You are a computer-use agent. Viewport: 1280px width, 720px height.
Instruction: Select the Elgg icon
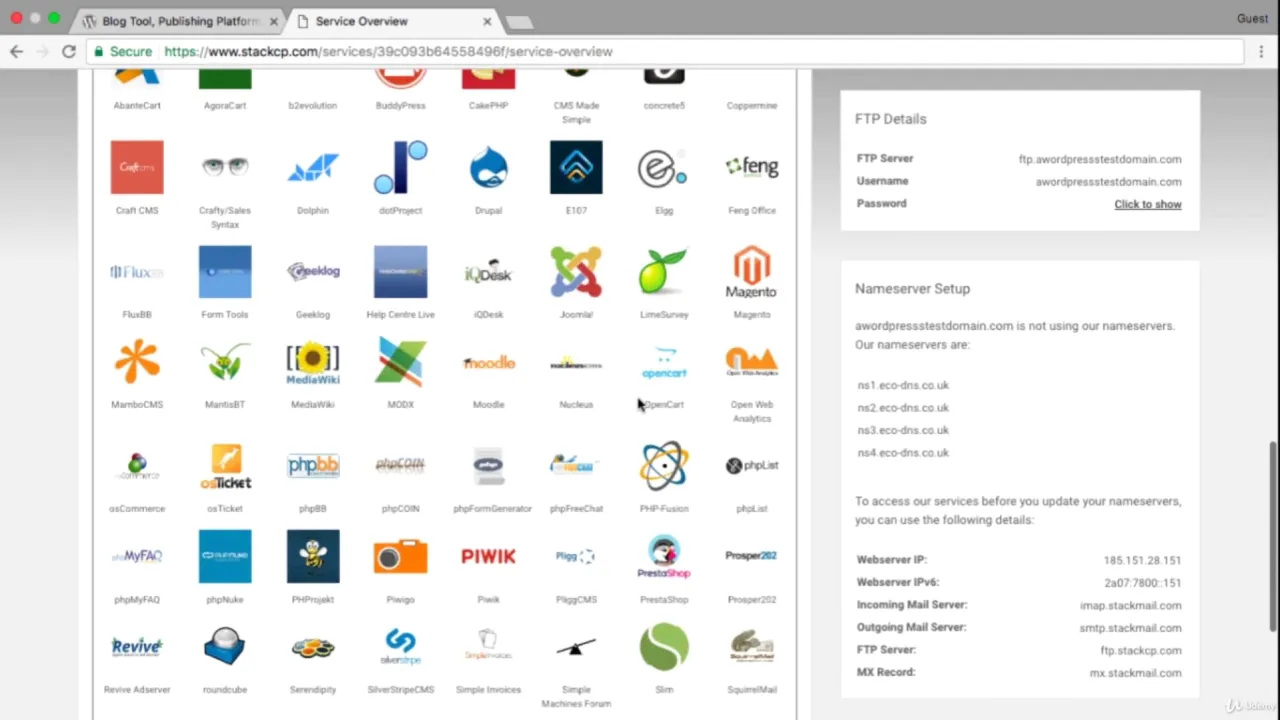click(664, 167)
